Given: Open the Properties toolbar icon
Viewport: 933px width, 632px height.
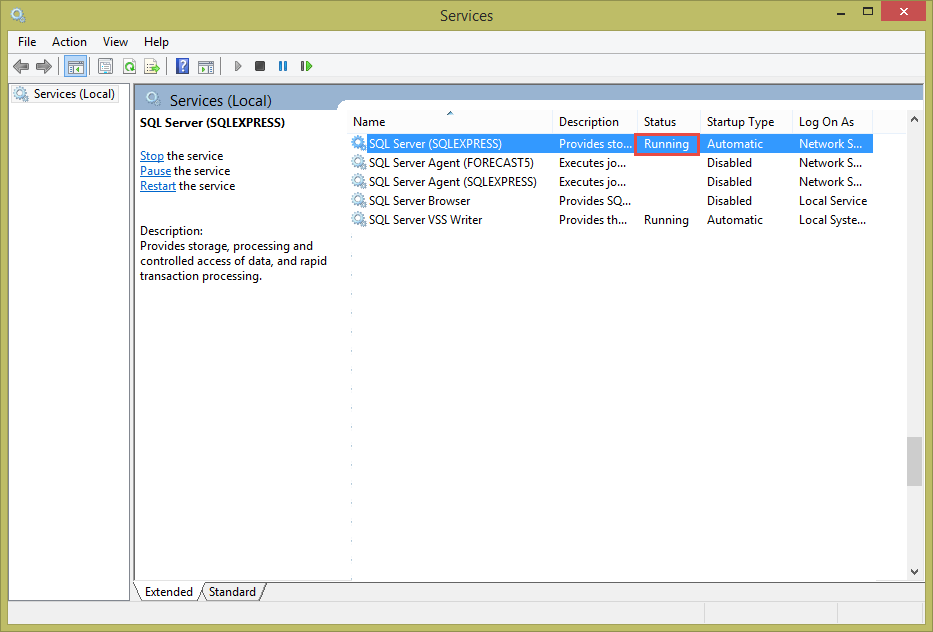Looking at the screenshot, I should click(x=105, y=66).
